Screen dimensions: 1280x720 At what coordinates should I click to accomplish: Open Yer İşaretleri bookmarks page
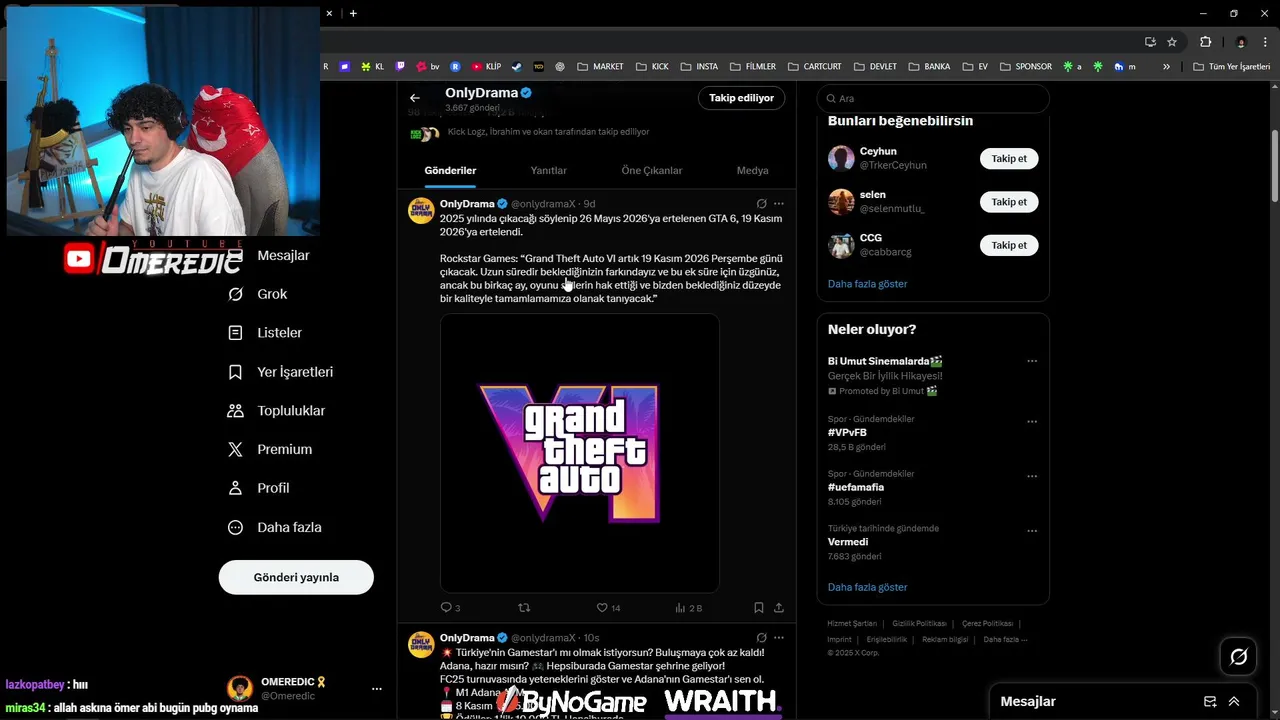tap(295, 372)
